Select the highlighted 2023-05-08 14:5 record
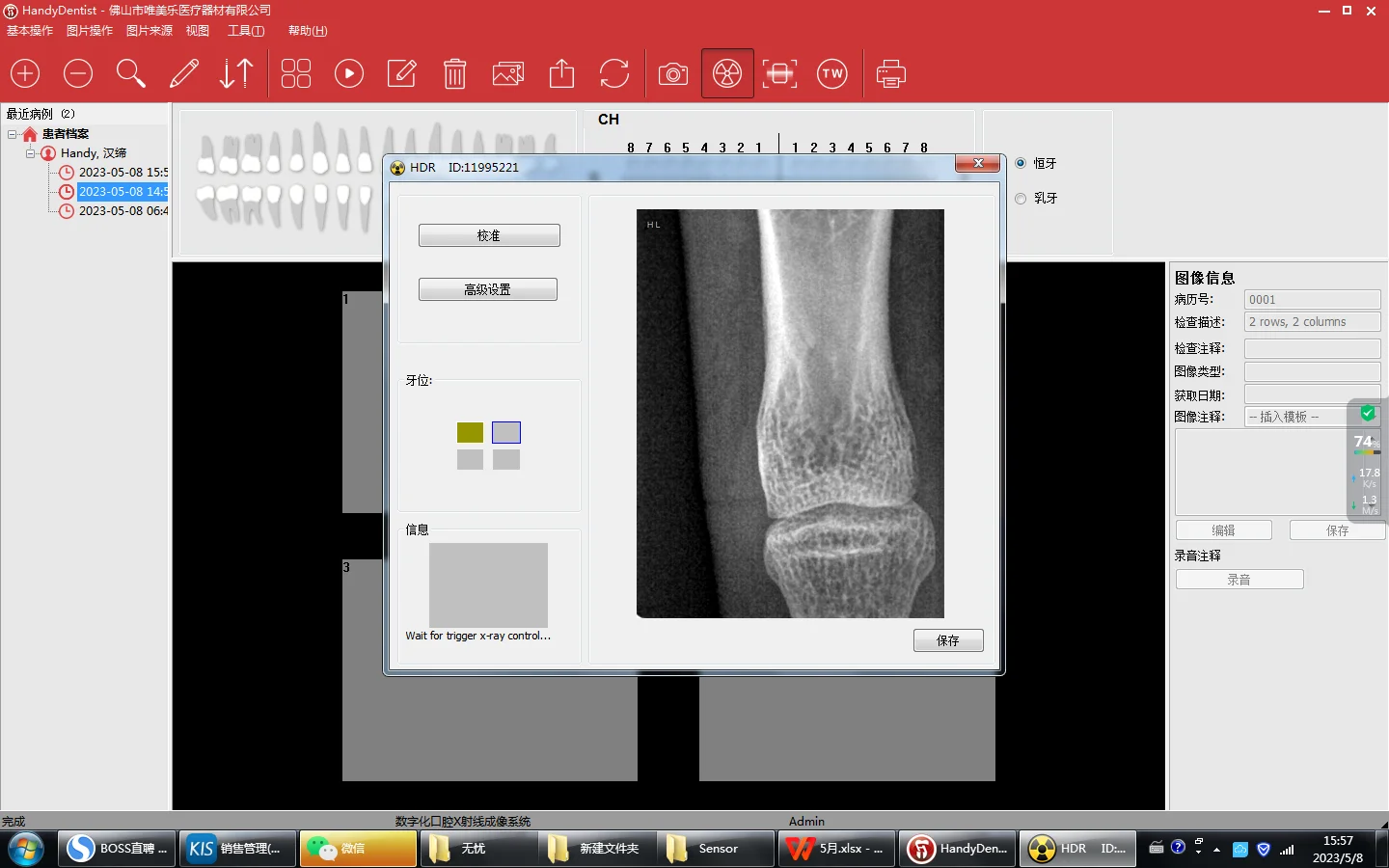The width and height of the screenshot is (1389, 868). point(123,192)
